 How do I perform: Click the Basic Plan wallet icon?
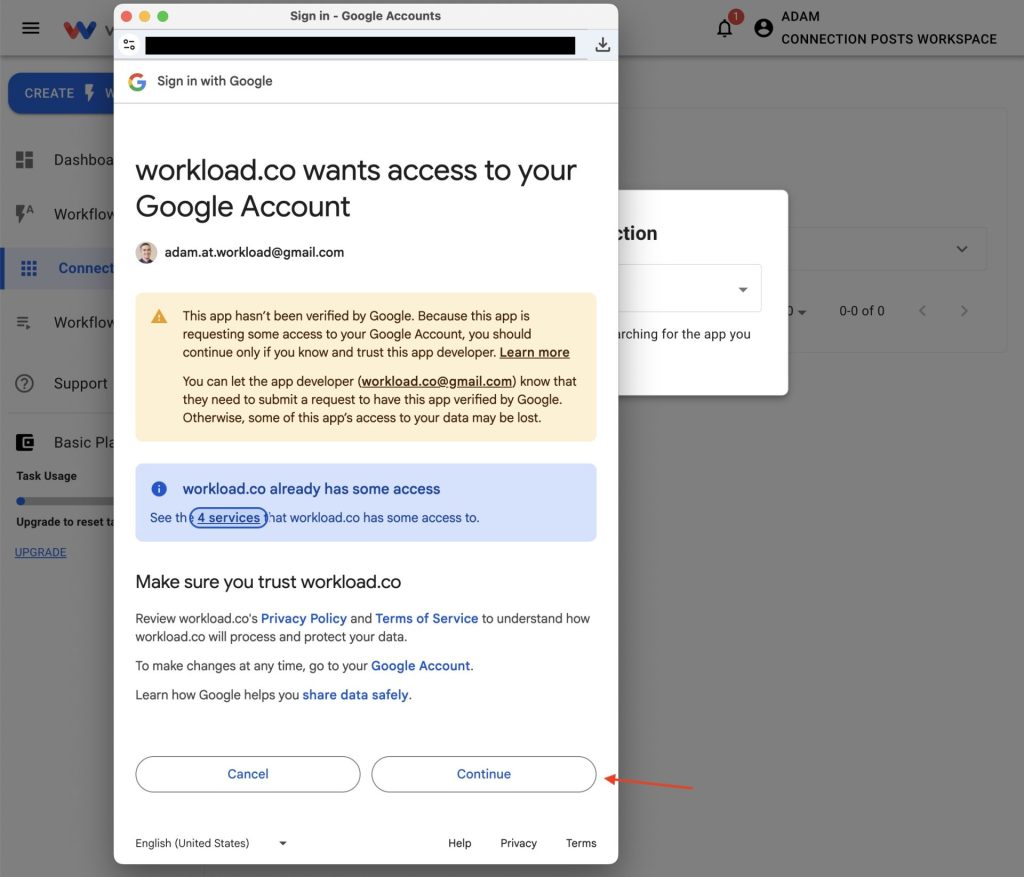[x=25, y=443]
